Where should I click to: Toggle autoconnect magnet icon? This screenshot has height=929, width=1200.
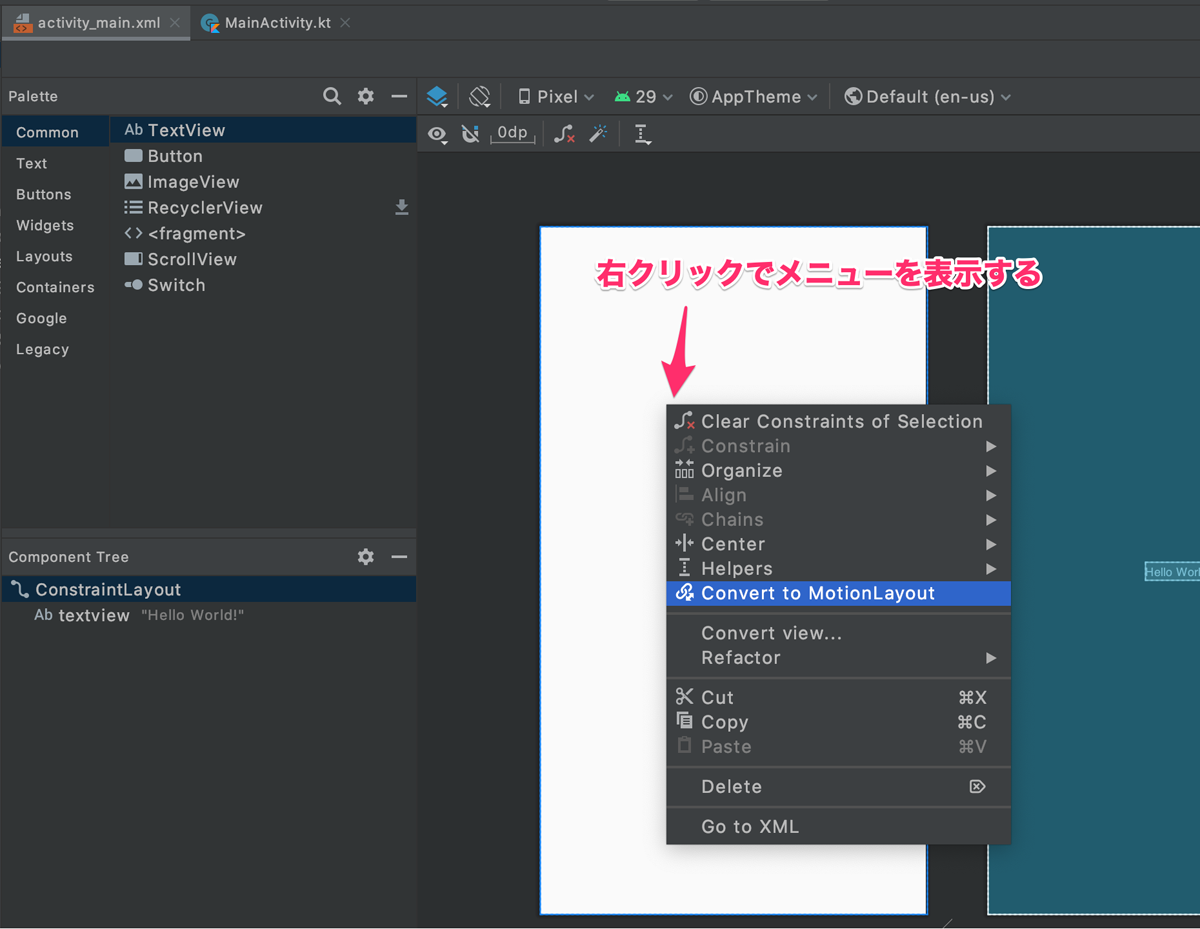point(470,134)
